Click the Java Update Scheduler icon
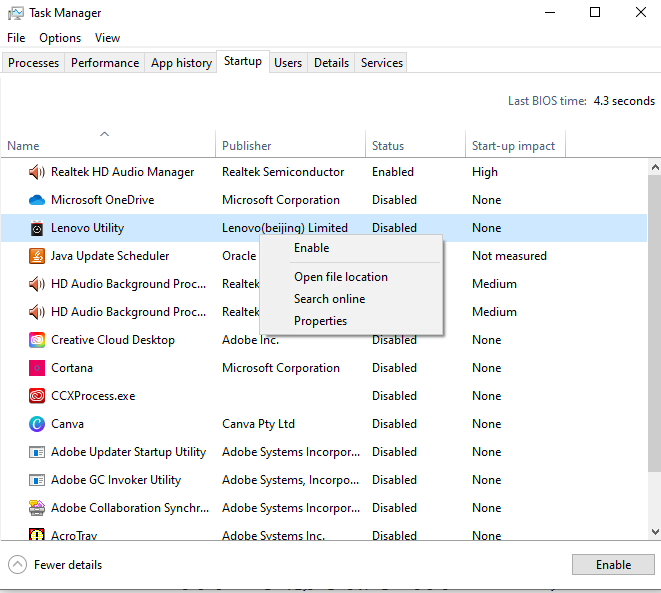This screenshot has width=661, height=593. [x=37, y=256]
